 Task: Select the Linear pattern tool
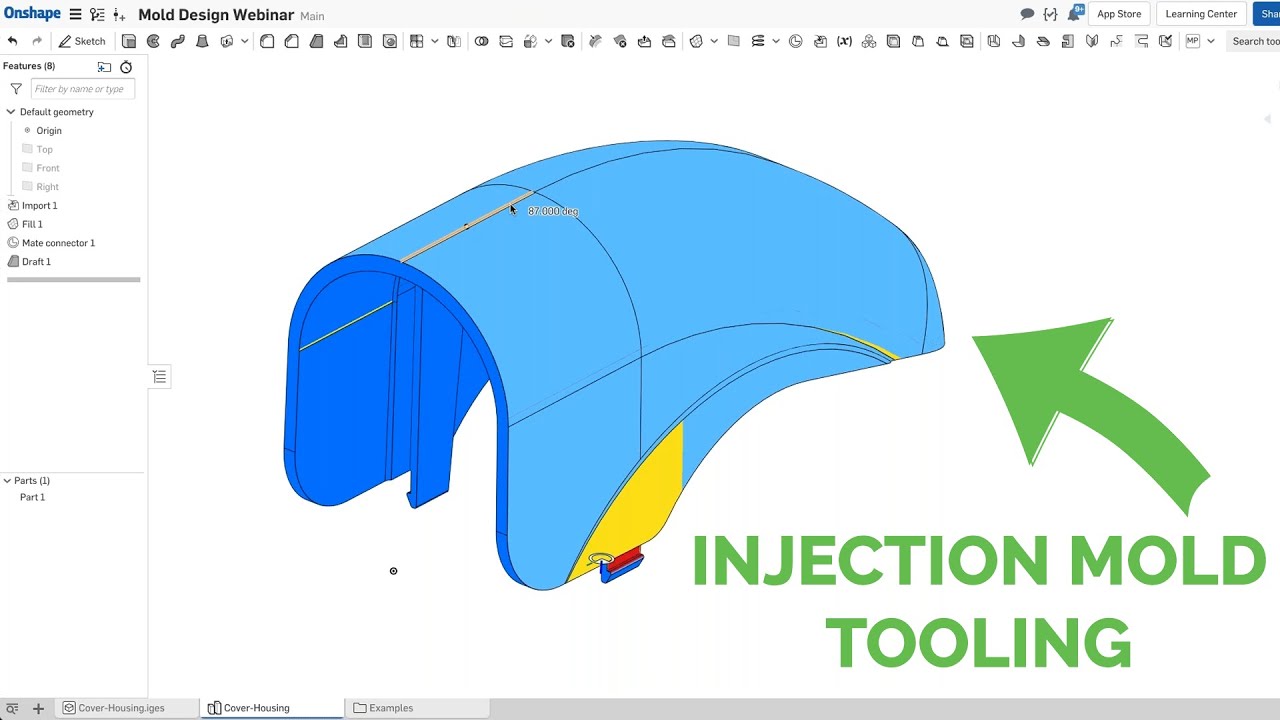417,41
